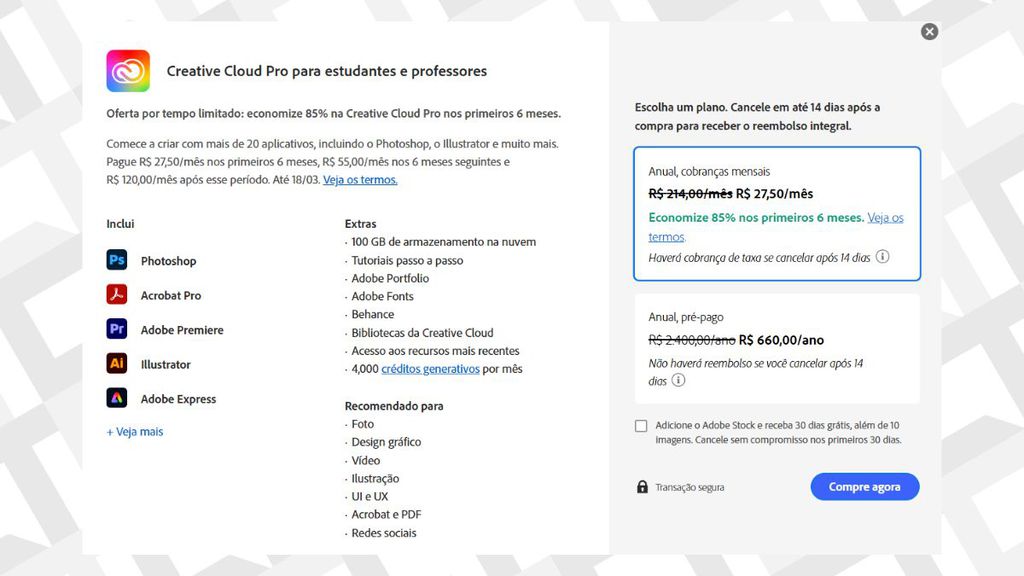Image resolution: width=1024 pixels, height=576 pixels.
Task: Close the purchase dialog
Action: pos(929,31)
